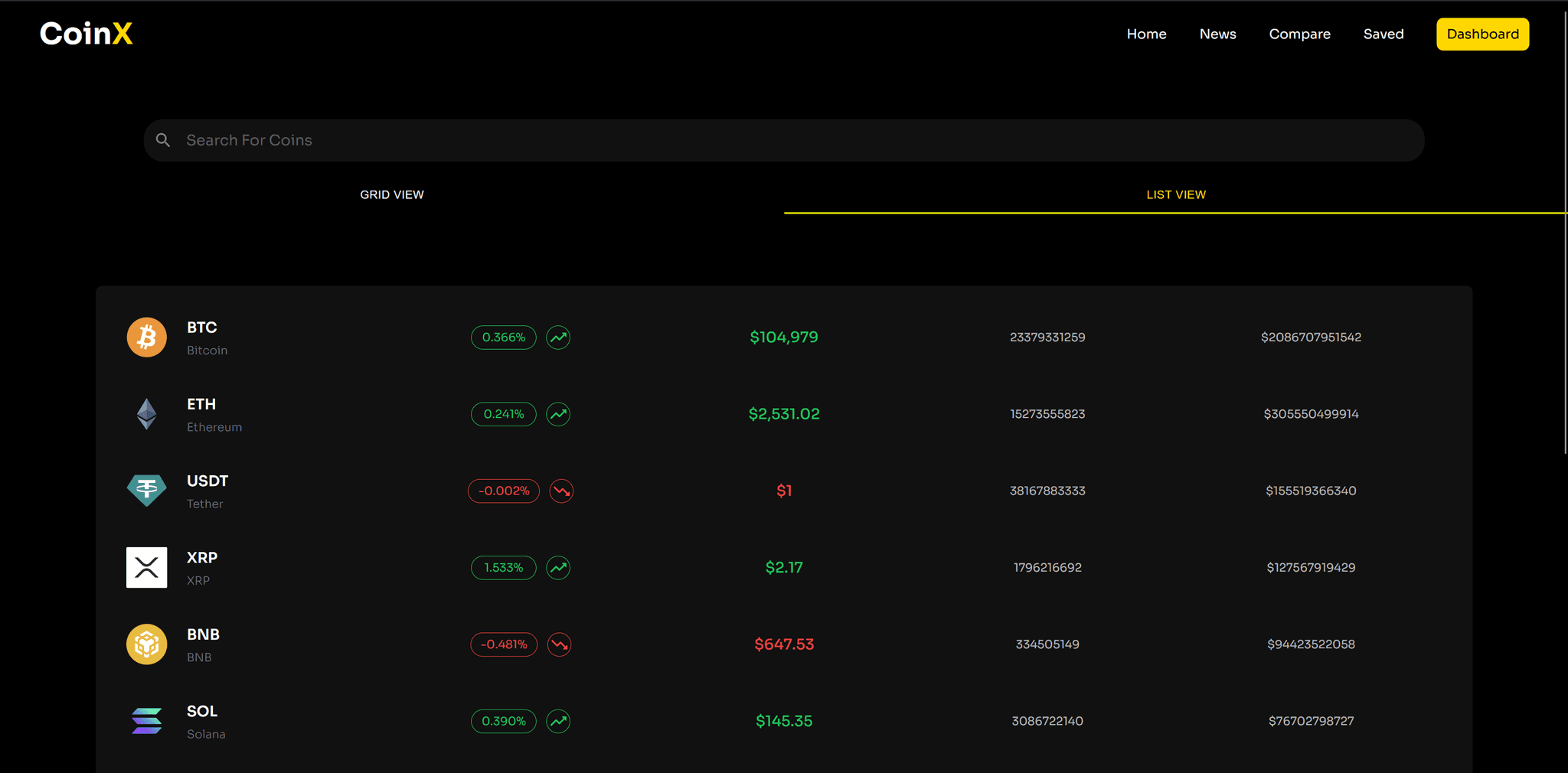Click the Tether name label

(205, 504)
